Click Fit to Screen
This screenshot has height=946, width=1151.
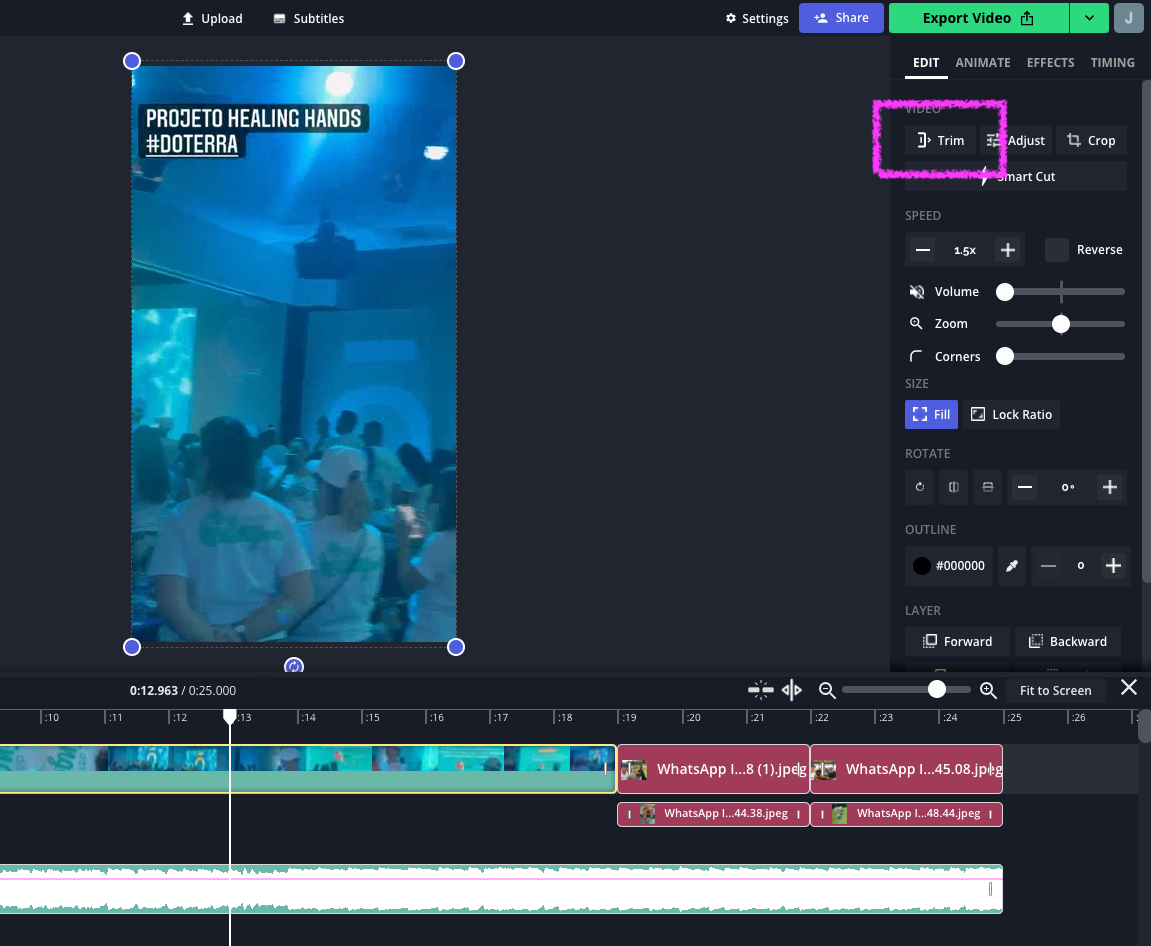point(1055,690)
